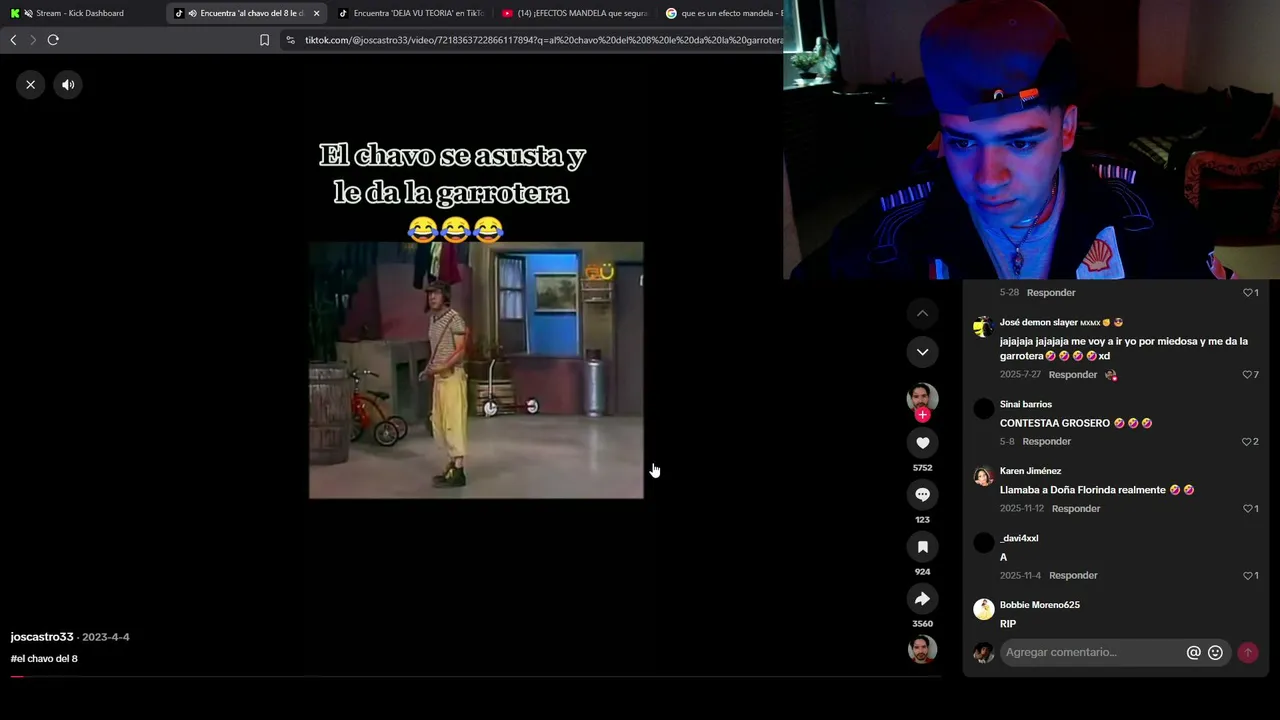The height and width of the screenshot is (720, 1280).
Task: Click the 3560 shares count
Action: pos(922,624)
